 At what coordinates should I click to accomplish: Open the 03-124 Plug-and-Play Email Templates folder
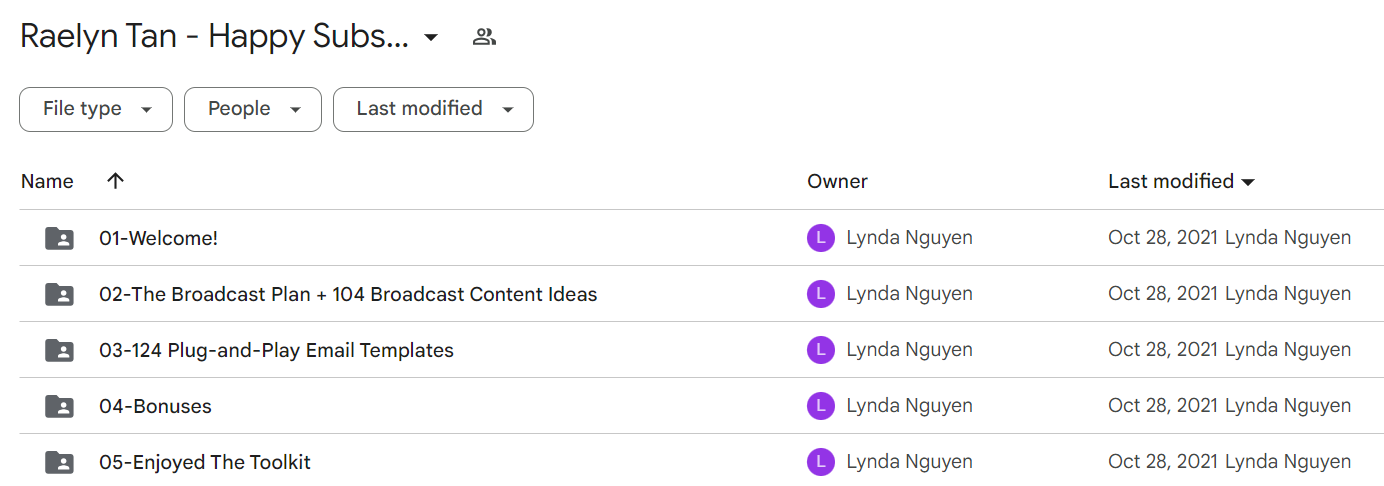[x=276, y=350]
